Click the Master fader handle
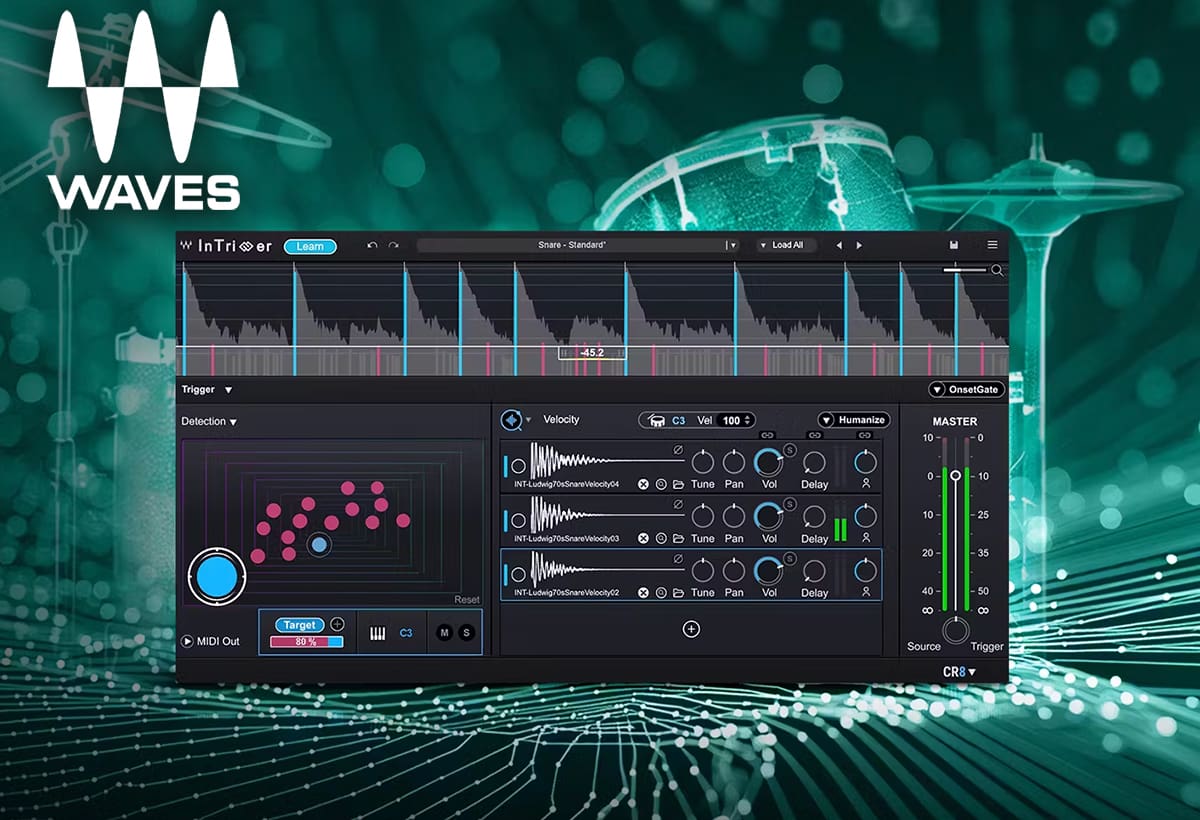 click(x=956, y=476)
